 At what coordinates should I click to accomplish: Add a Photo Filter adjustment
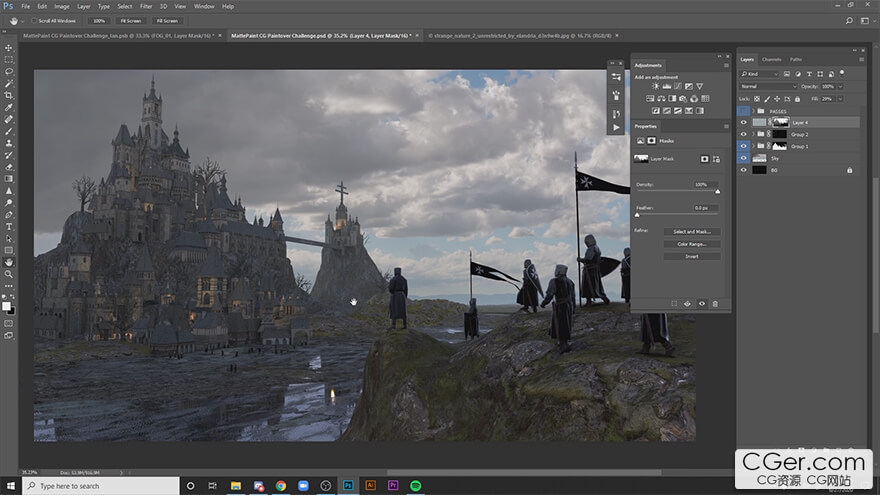point(683,99)
